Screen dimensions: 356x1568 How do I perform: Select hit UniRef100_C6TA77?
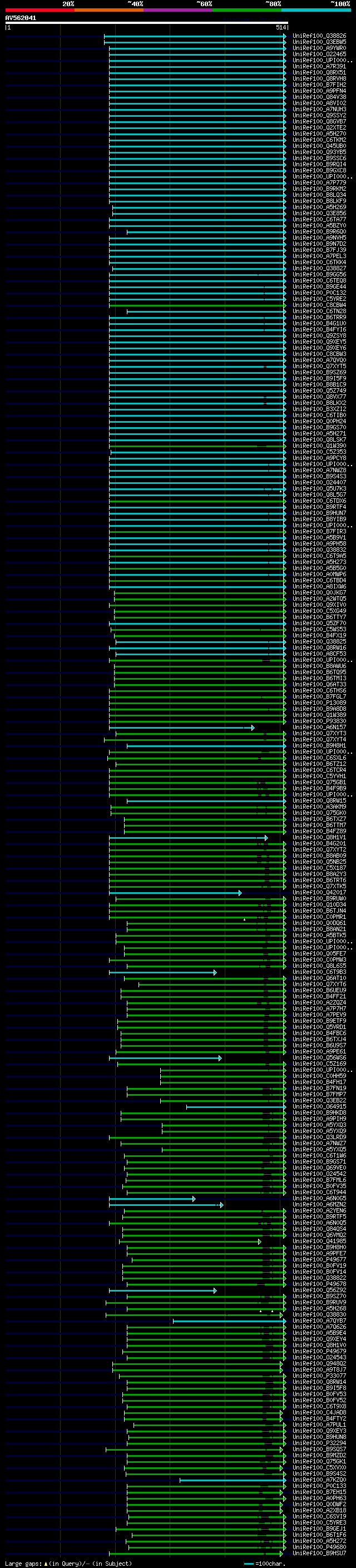coord(319,219)
